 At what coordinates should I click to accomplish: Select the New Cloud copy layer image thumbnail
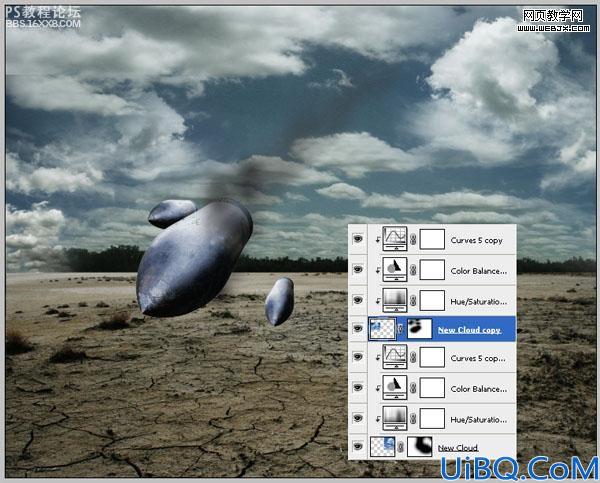(x=382, y=328)
